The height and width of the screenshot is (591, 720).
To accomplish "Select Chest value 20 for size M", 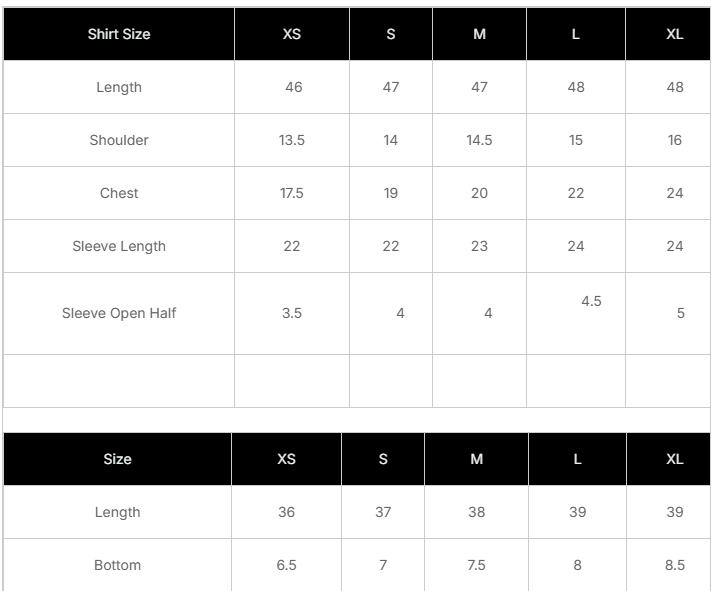I will 479,193.
